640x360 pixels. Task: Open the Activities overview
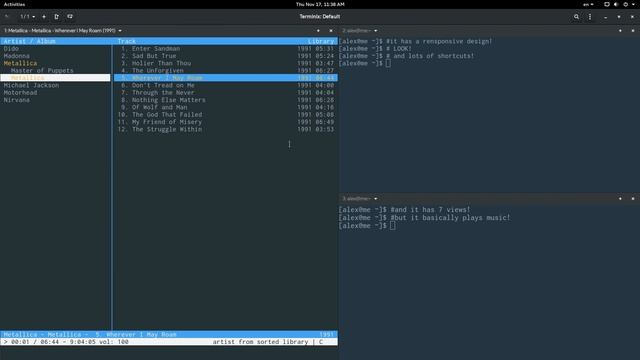click(14, 4)
